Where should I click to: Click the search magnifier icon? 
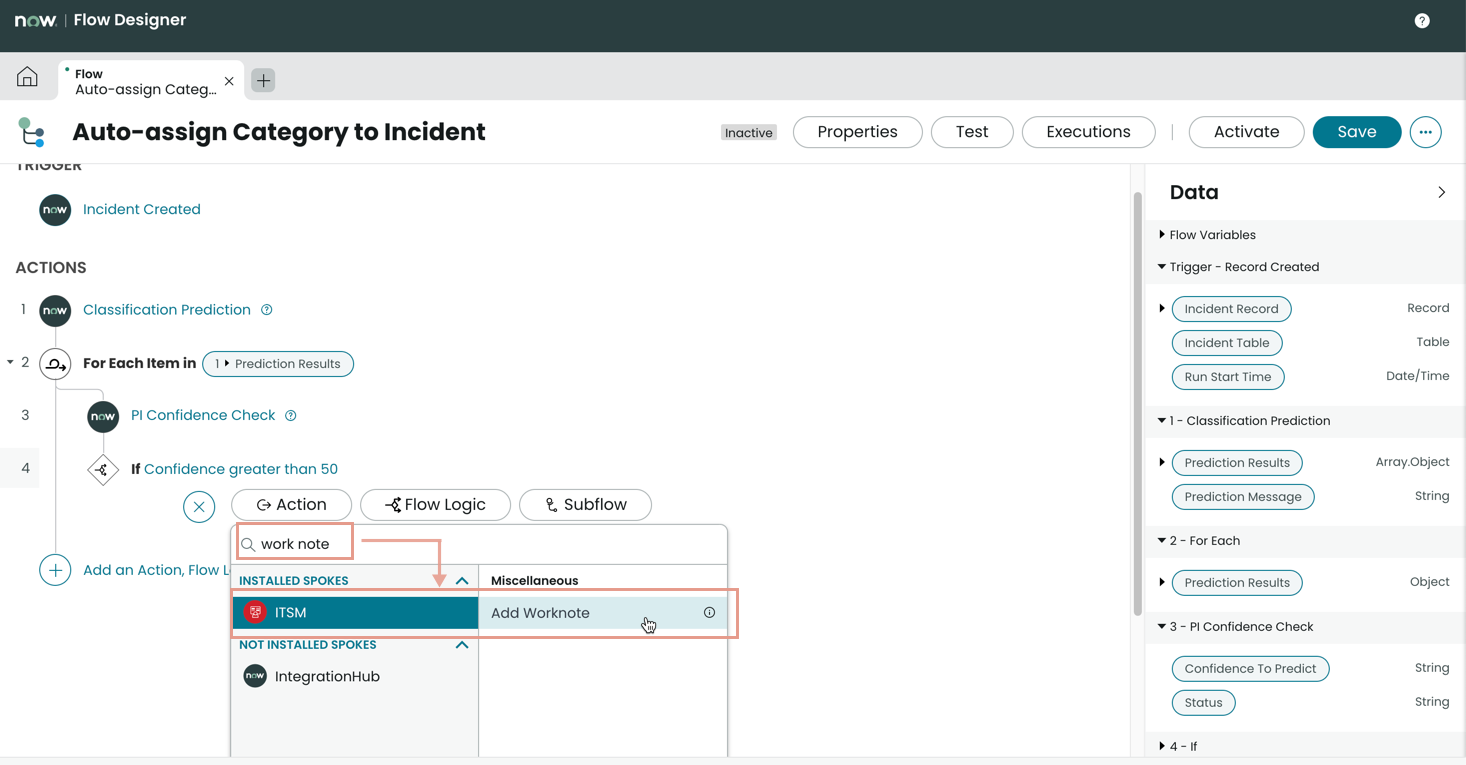coord(248,545)
